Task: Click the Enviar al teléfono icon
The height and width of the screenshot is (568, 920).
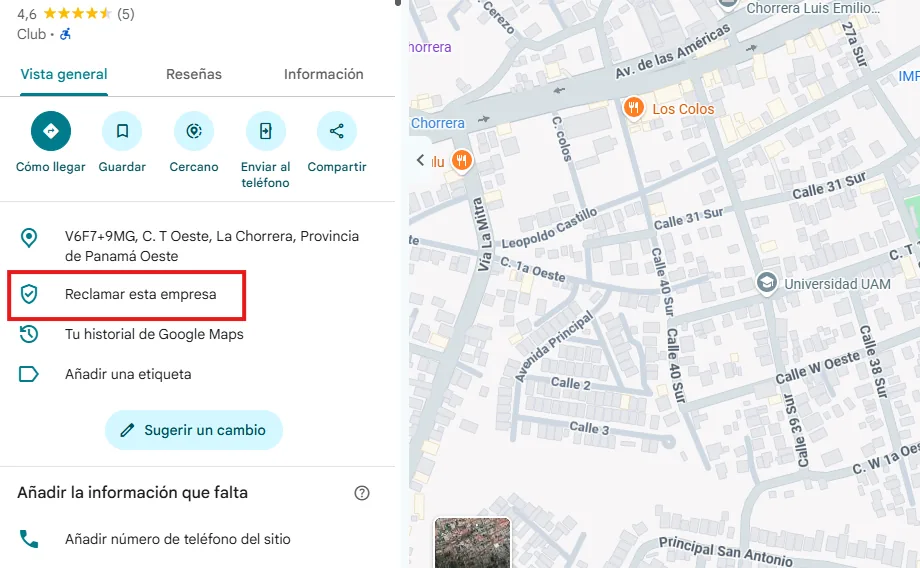Action: 266,131
